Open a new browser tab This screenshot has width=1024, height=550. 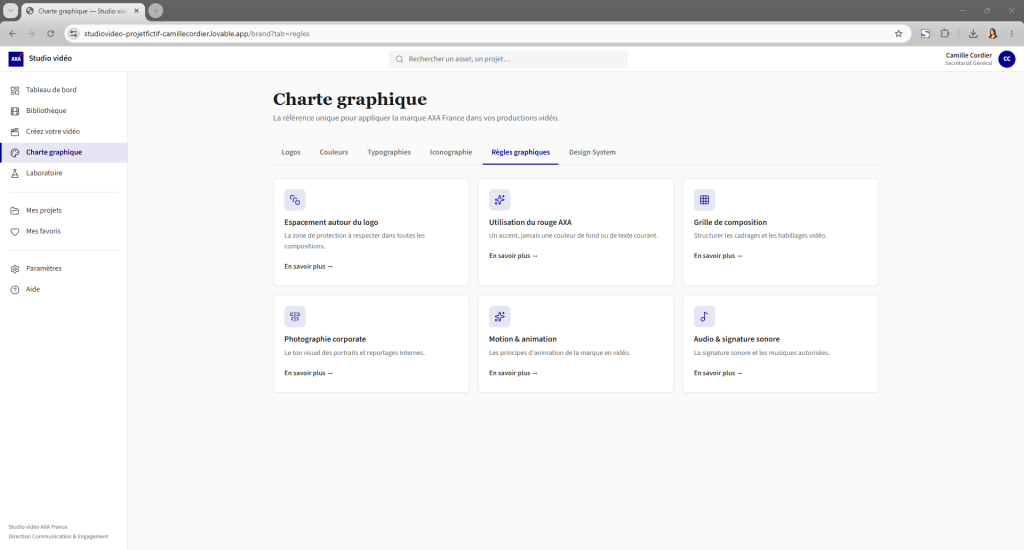pos(155,11)
